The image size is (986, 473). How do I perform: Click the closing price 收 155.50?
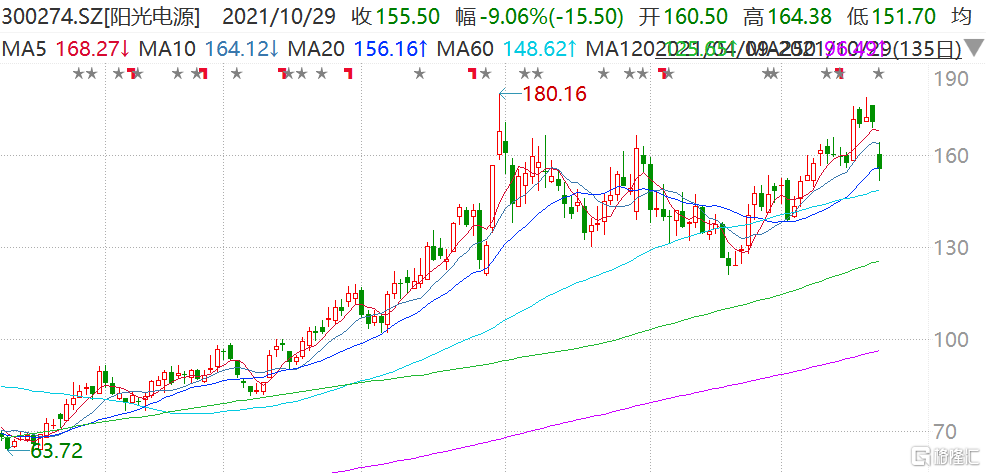tap(397, 17)
